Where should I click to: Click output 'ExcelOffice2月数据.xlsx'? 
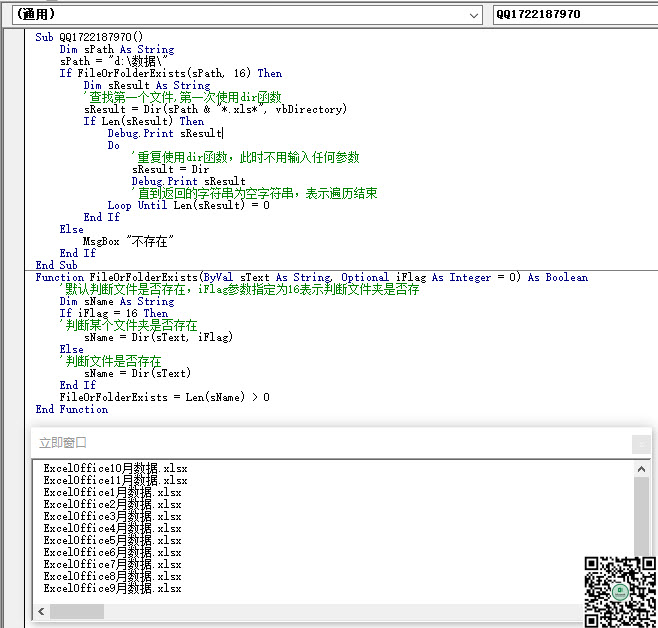112,504
